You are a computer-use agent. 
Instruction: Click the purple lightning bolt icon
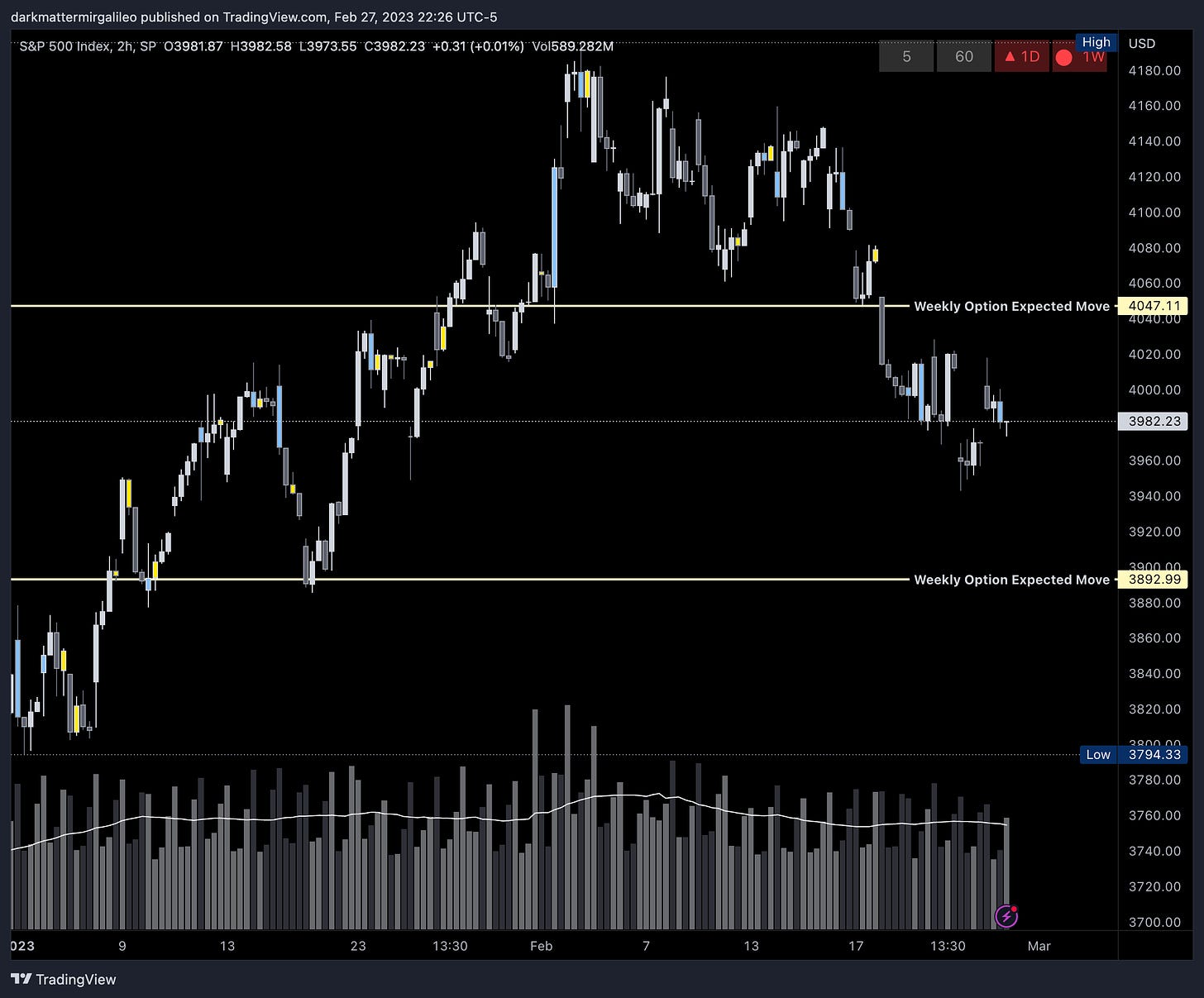coord(1006,916)
